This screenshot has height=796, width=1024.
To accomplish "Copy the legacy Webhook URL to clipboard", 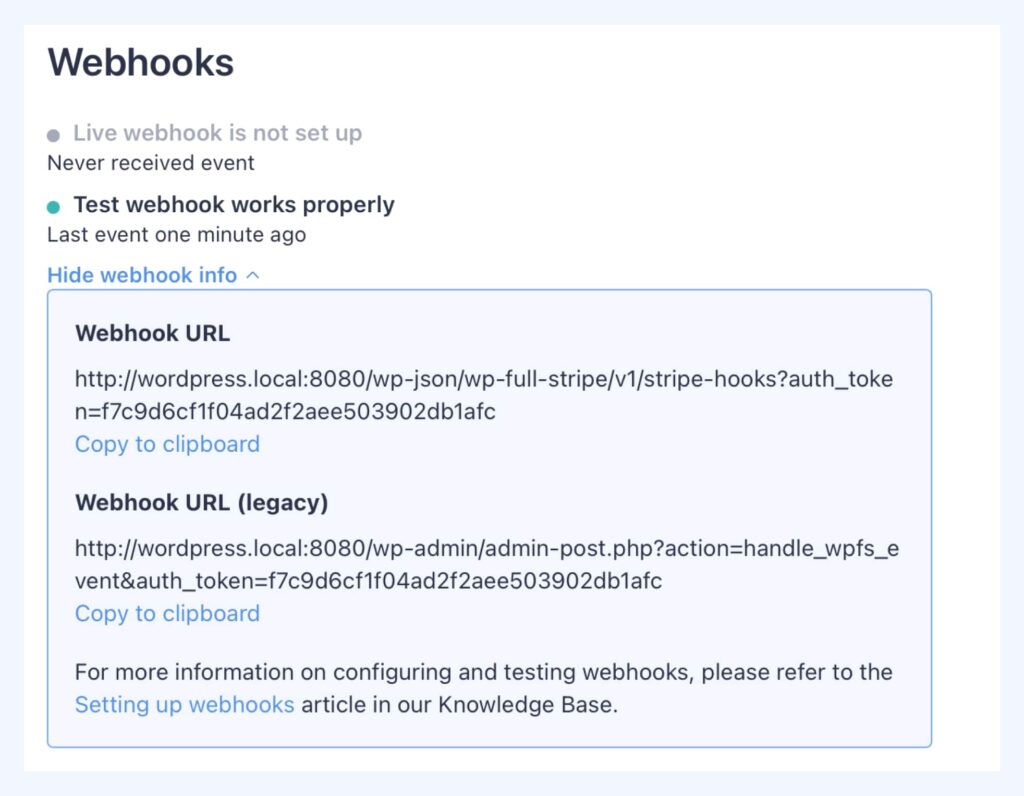I will click(x=167, y=613).
